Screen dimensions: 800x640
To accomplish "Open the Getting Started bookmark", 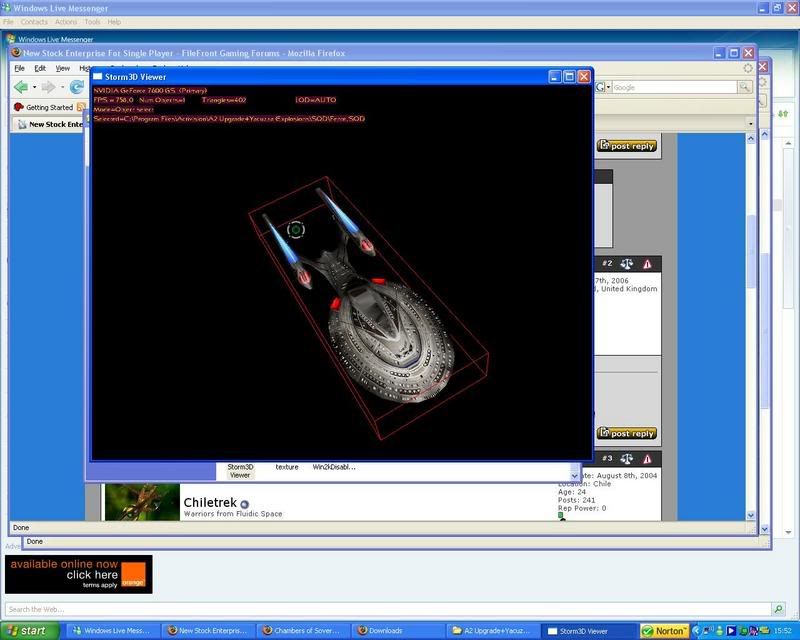I will 43,107.
